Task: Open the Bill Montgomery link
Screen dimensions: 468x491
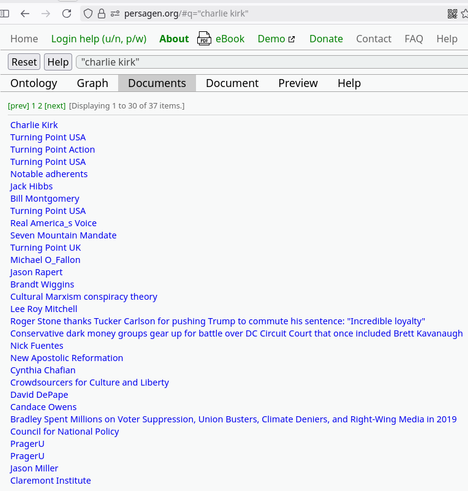Action: (x=45, y=199)
